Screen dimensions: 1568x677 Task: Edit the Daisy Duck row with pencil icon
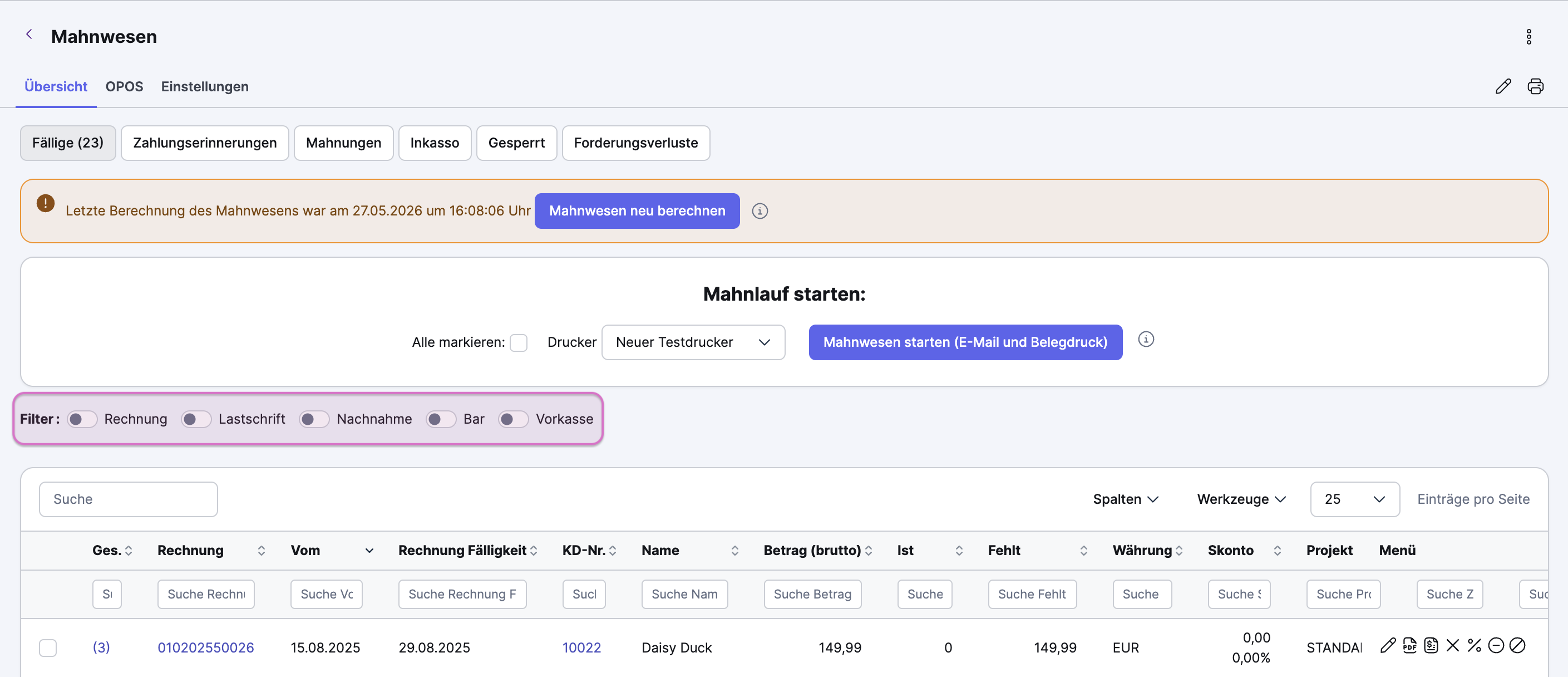tap(1388, 645)
